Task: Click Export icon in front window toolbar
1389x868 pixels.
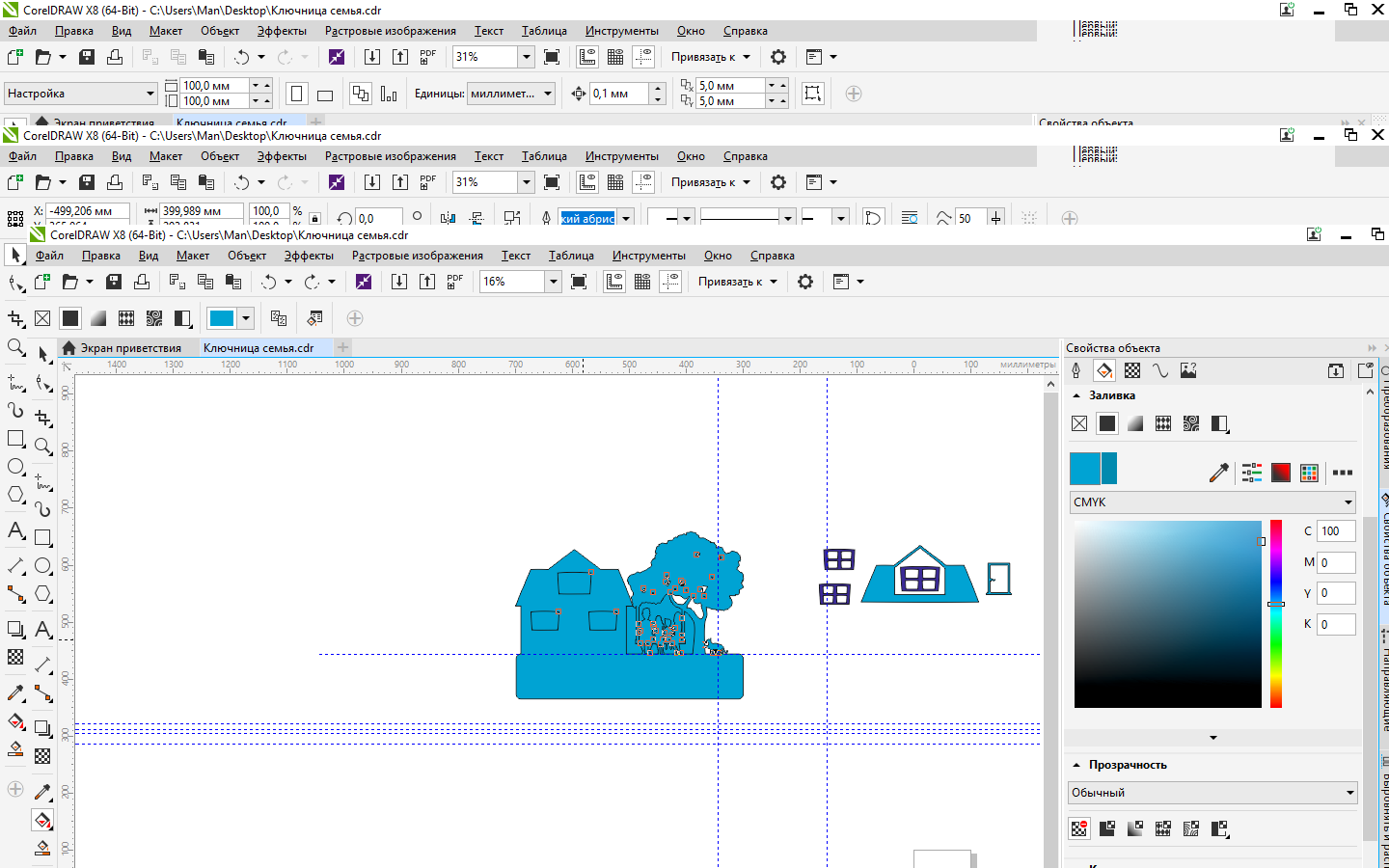Action: tap(427, 282)
